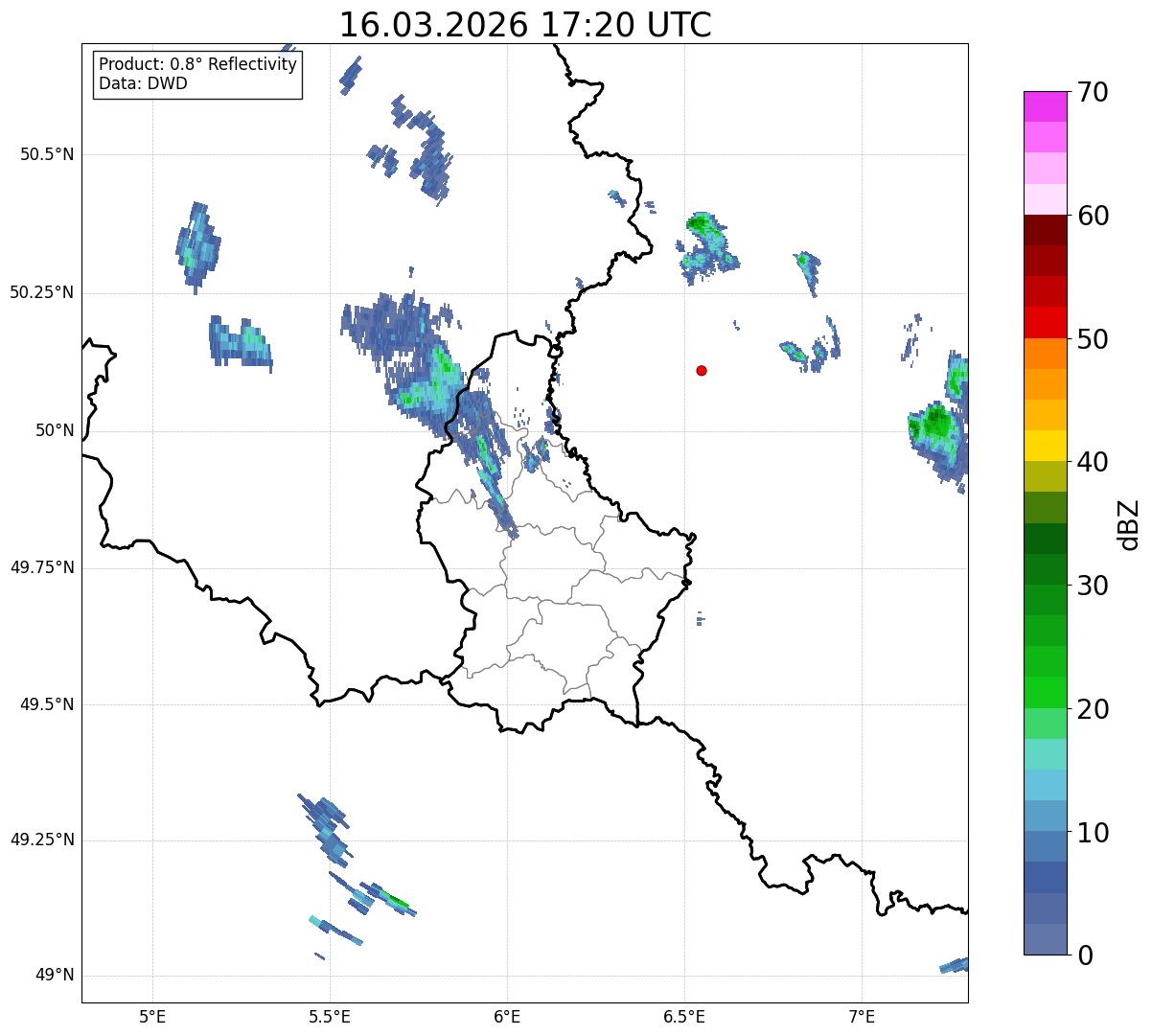Click the 49°N latitude label
The image size is (1152, 1036).
[56, 975]
